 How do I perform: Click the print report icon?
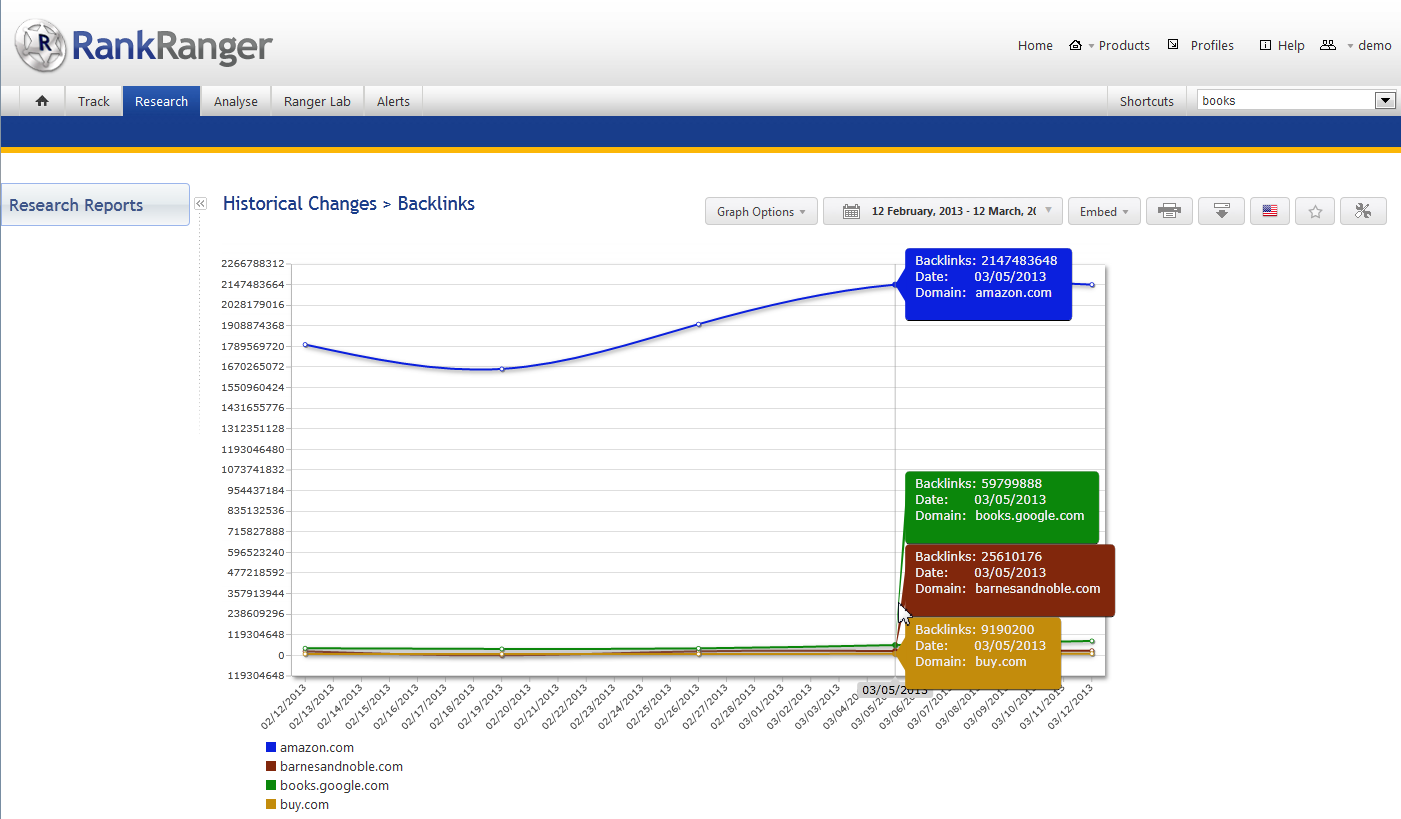pos(1169,211)
